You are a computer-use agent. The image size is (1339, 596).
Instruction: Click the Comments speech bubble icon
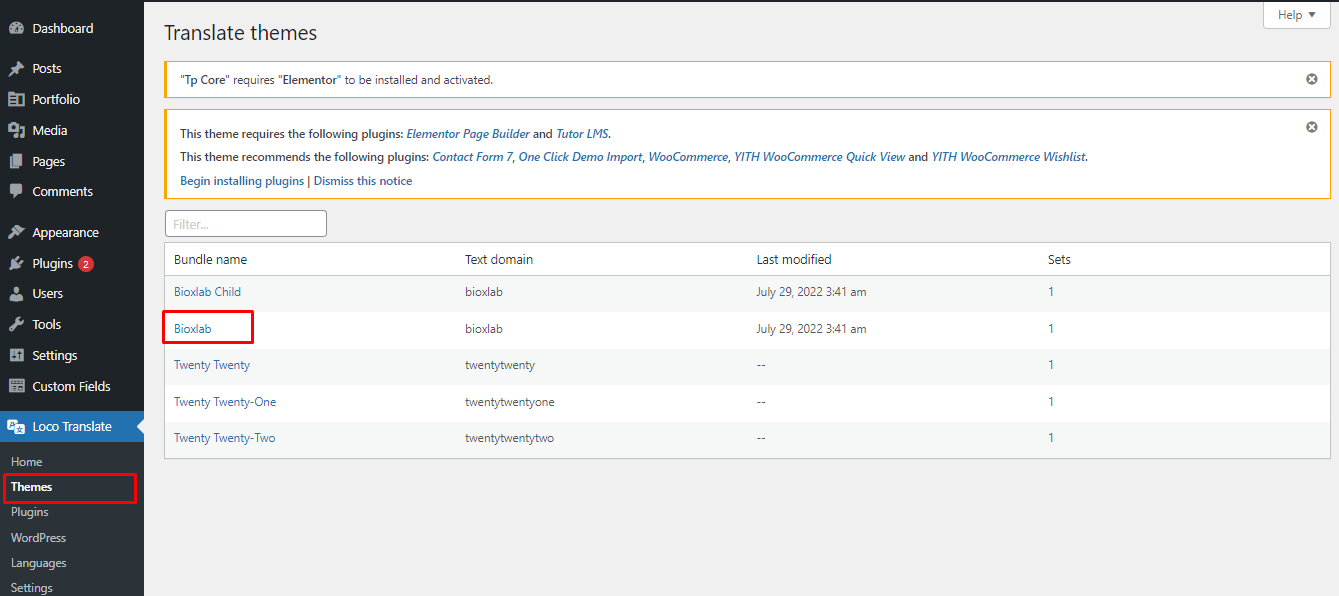[16, 191]
